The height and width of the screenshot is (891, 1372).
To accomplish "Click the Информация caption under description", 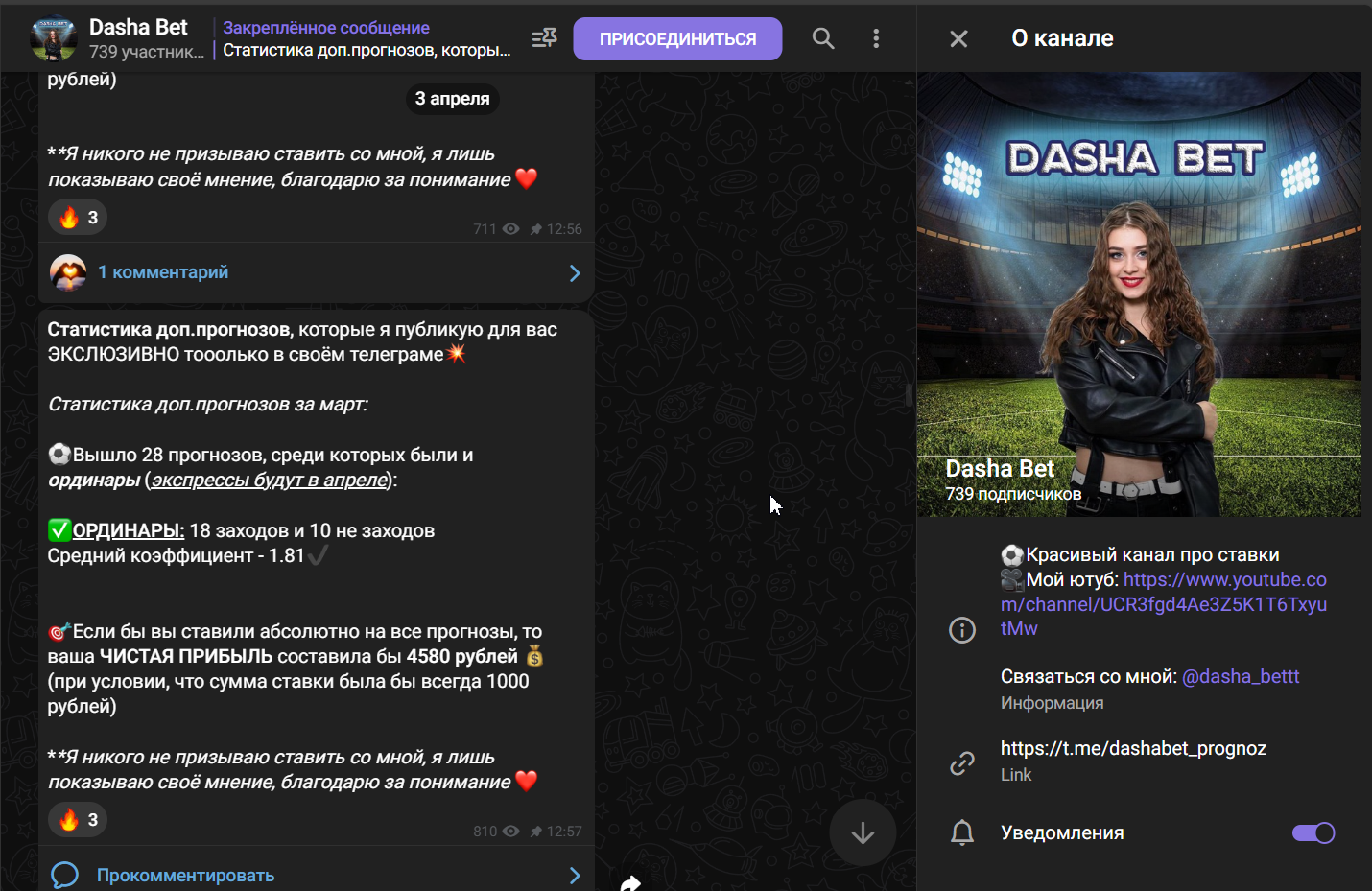I will tap(1052, 703).
